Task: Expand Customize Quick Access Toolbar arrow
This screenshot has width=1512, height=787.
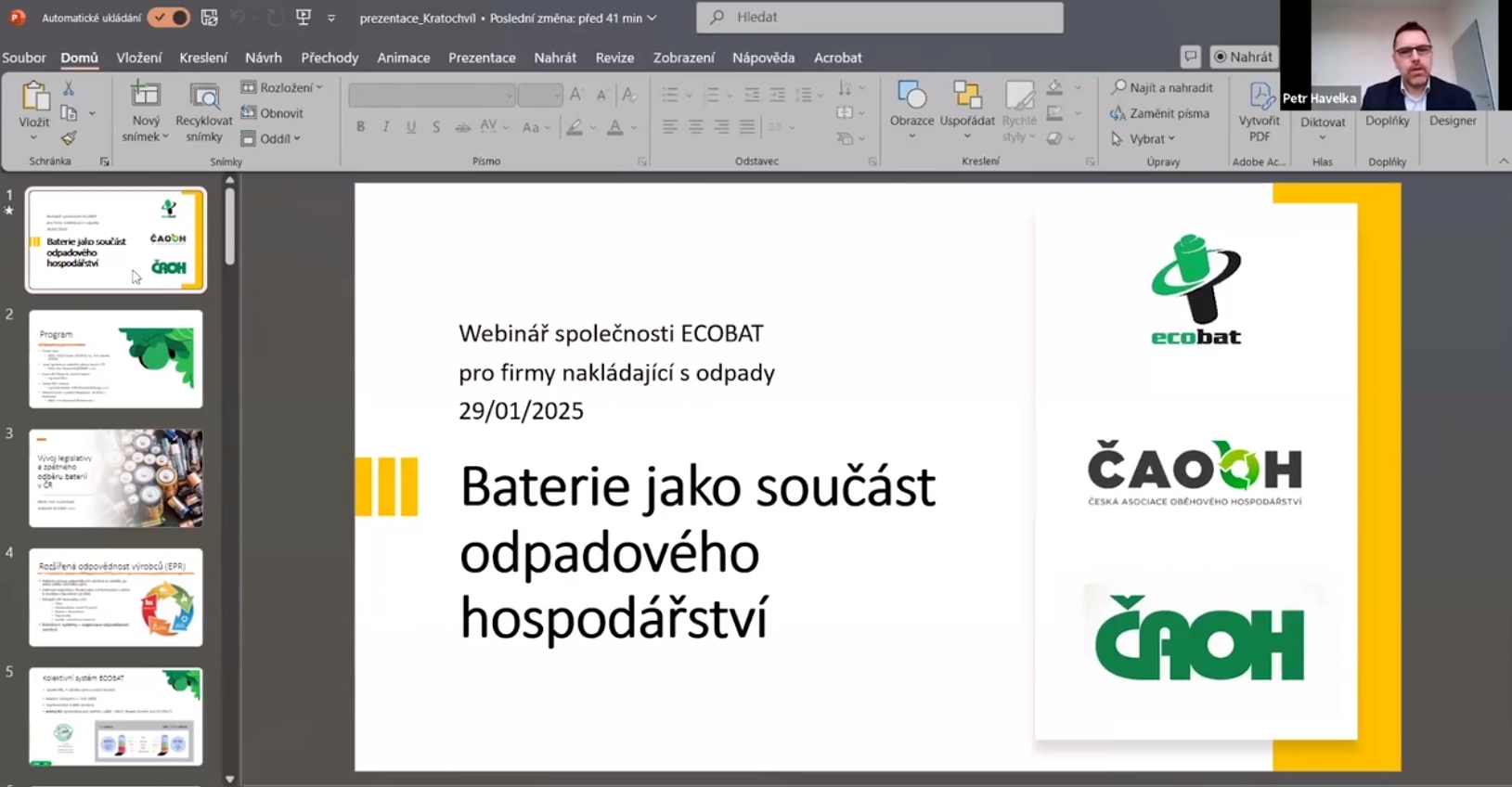Action: (x=331, y=18)
